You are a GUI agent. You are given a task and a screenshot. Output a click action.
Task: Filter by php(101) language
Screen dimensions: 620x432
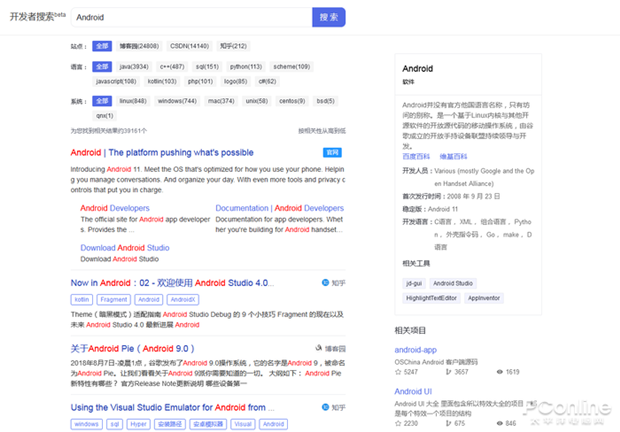200,81
